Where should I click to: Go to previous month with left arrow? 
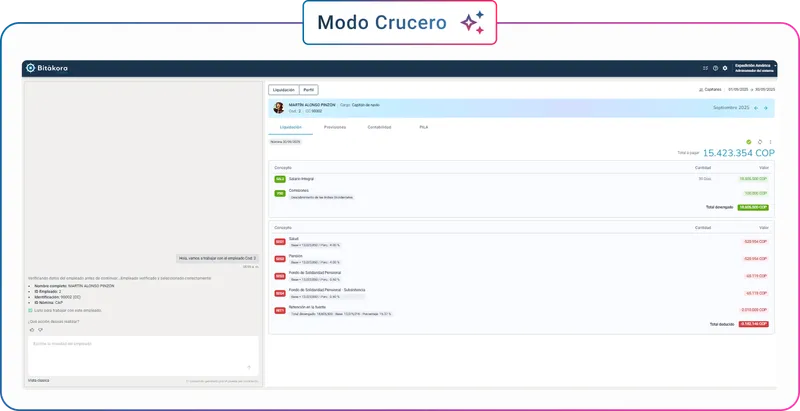756,108
